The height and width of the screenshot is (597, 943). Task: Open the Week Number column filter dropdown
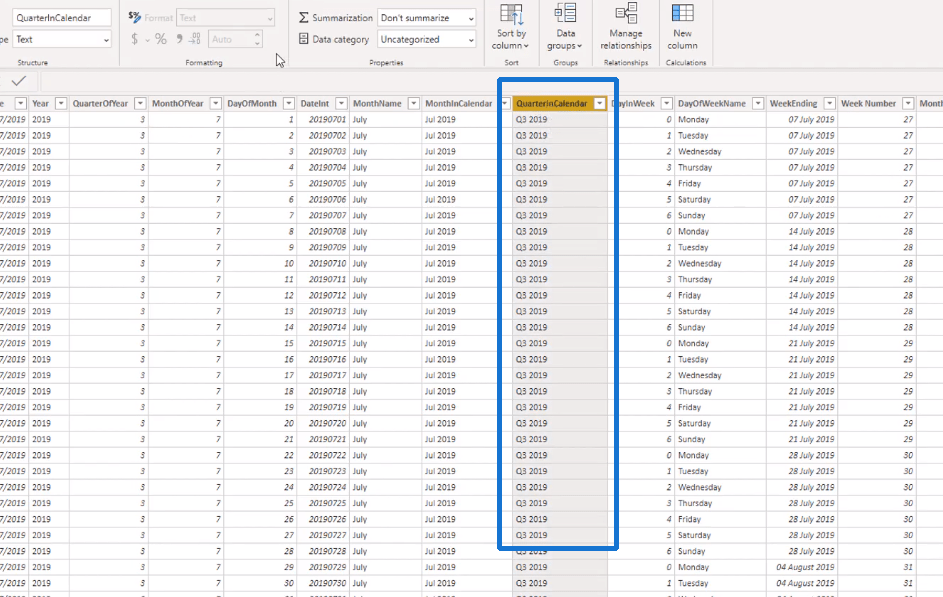coord(908,103)
